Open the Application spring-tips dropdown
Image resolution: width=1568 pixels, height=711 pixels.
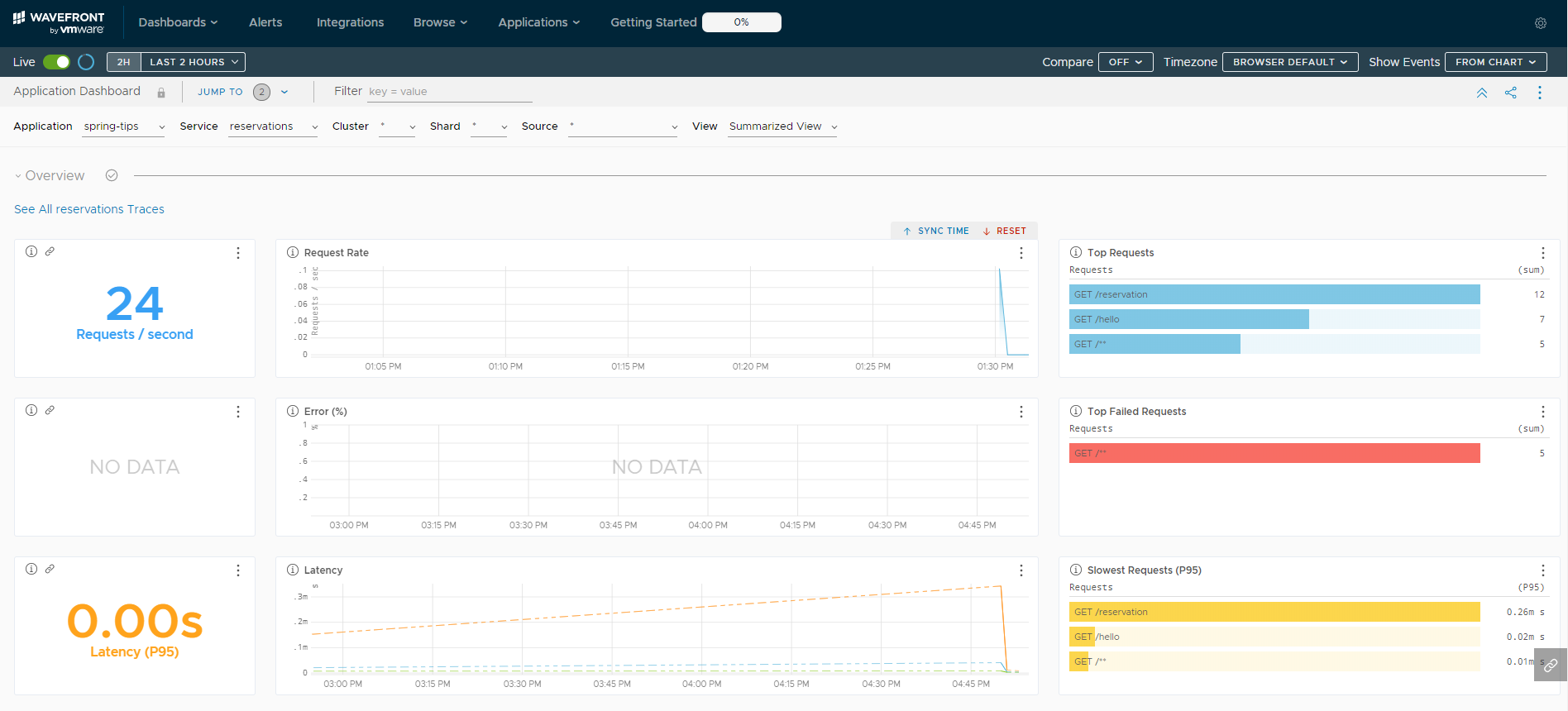pyautogui.click(x=124, y=126)
